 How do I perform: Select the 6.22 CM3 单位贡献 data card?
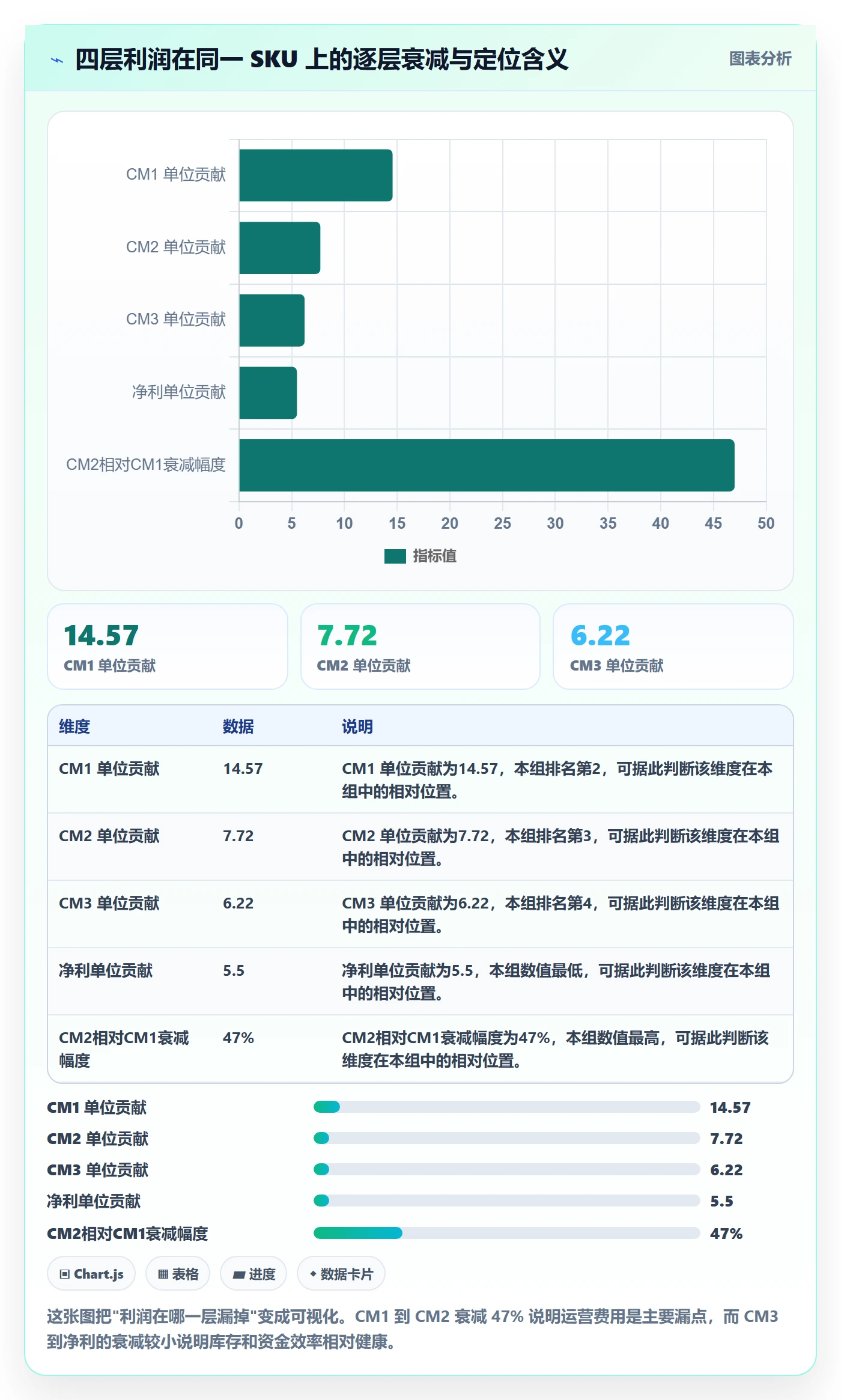[x=673, y=647]
